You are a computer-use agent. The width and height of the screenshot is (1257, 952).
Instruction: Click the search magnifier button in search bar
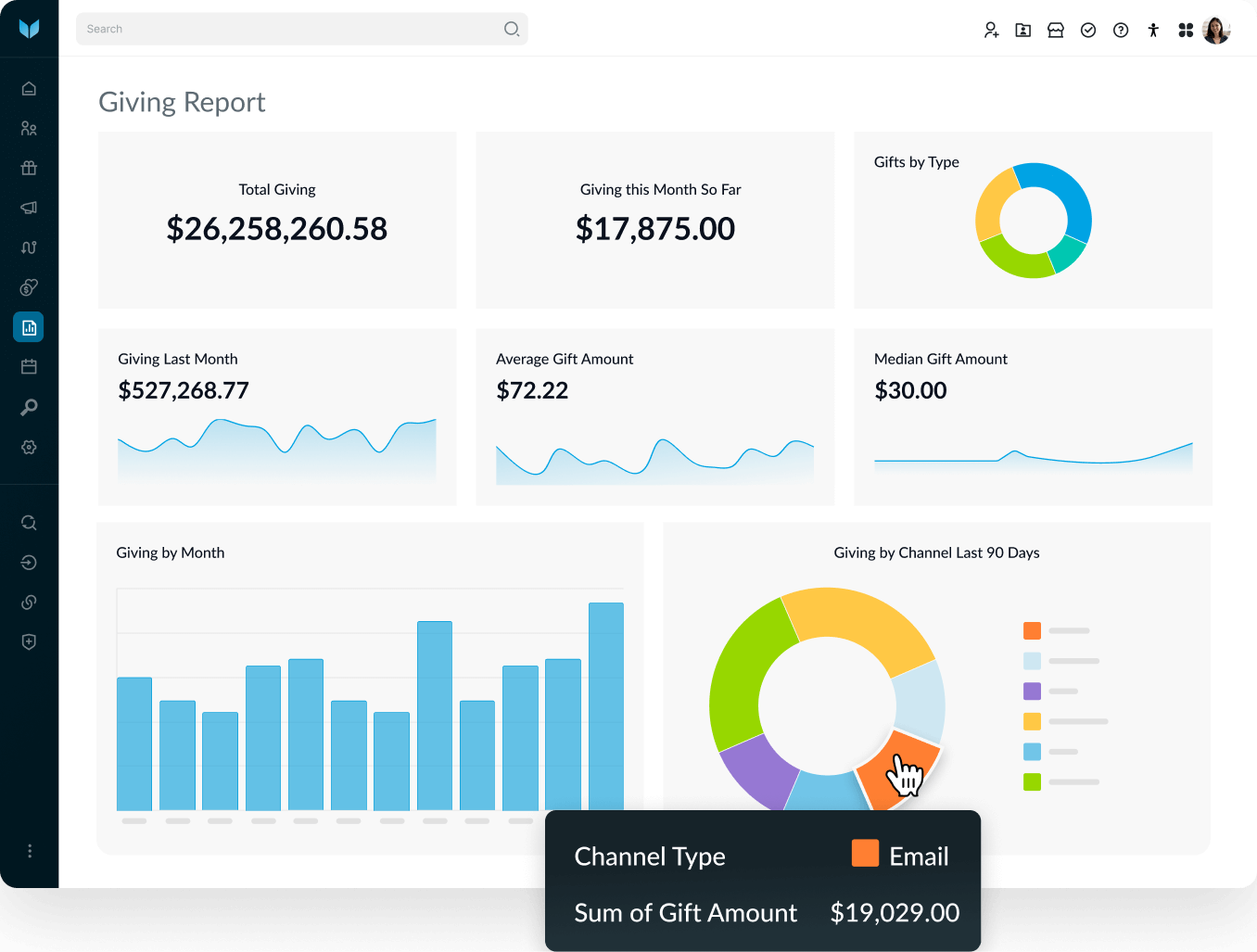511,29
